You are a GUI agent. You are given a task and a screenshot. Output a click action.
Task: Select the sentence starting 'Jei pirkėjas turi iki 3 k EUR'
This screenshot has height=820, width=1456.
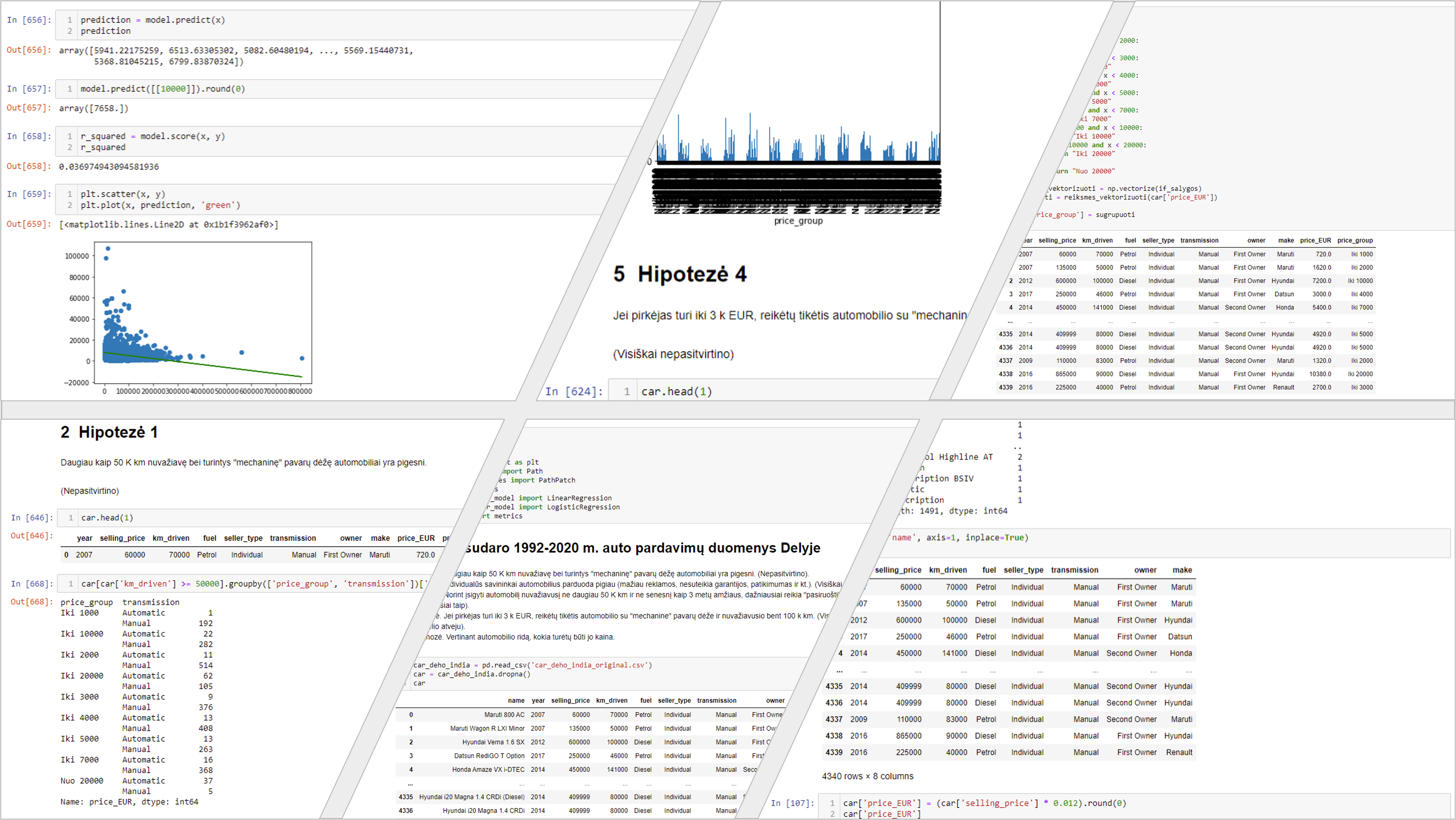click(x=790, y=315)
